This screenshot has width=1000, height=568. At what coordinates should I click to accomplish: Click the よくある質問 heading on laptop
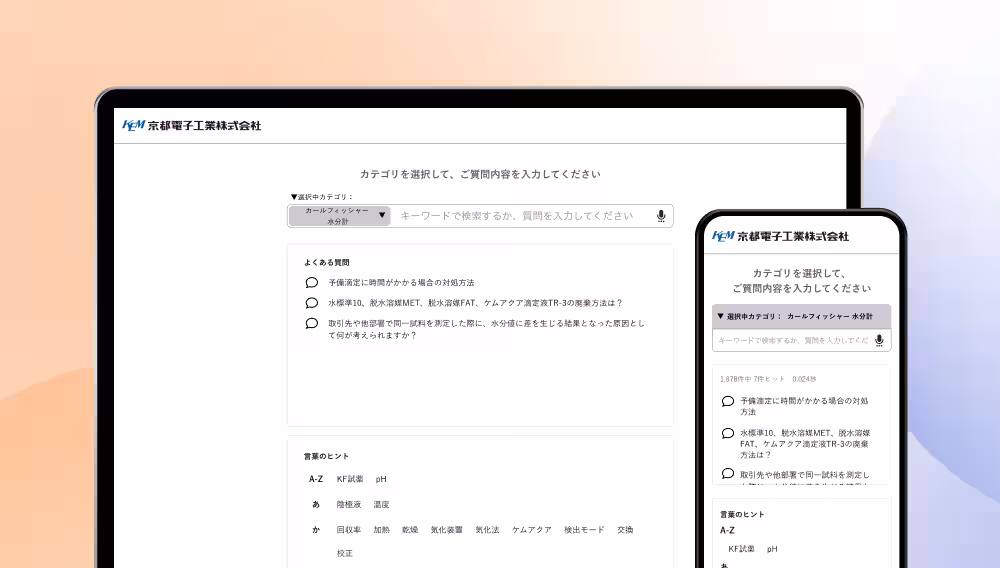coord(327,262)
